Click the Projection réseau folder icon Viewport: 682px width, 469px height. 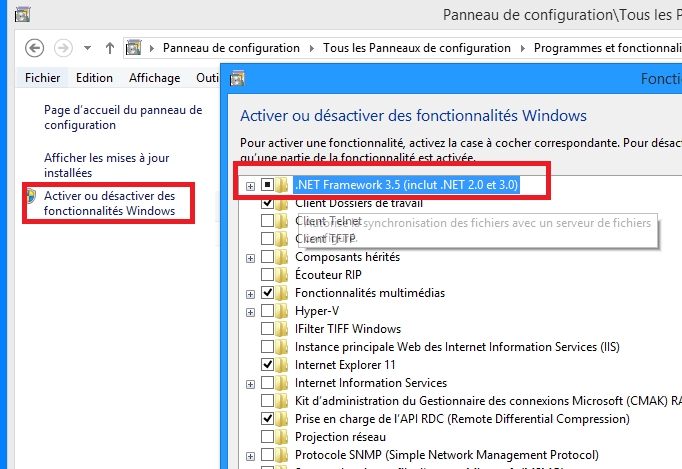(283, 437)
